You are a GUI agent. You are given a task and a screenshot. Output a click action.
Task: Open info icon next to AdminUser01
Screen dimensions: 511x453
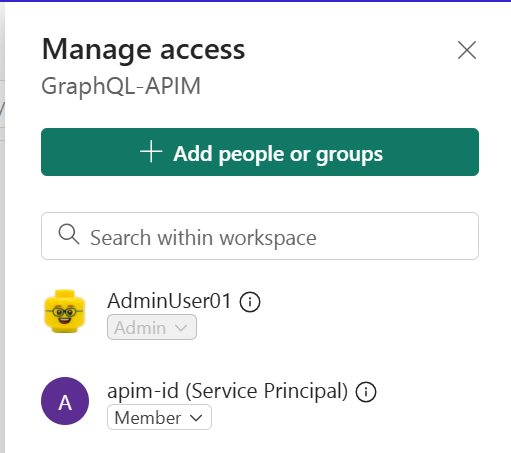coord(250,302)
